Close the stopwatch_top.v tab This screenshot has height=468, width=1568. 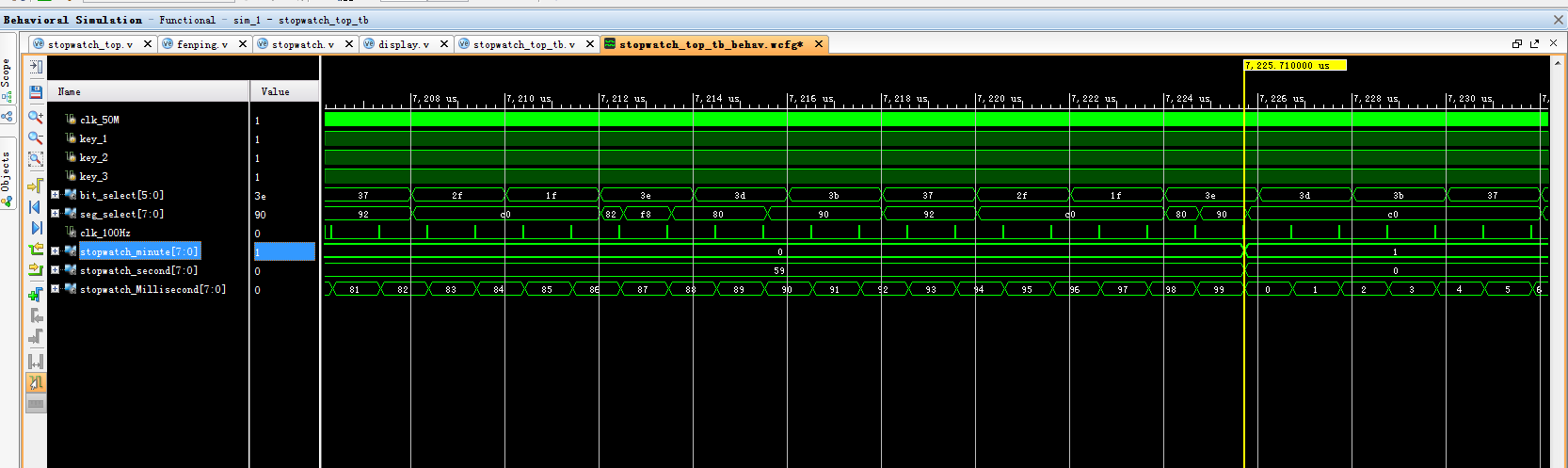[148, 44]
